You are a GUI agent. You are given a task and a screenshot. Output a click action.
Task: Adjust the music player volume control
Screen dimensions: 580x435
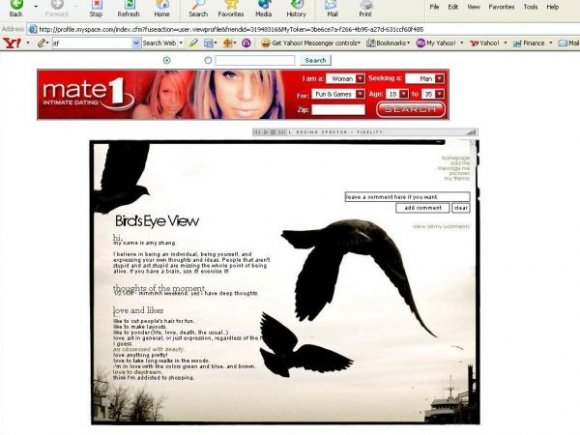[471, 132]
